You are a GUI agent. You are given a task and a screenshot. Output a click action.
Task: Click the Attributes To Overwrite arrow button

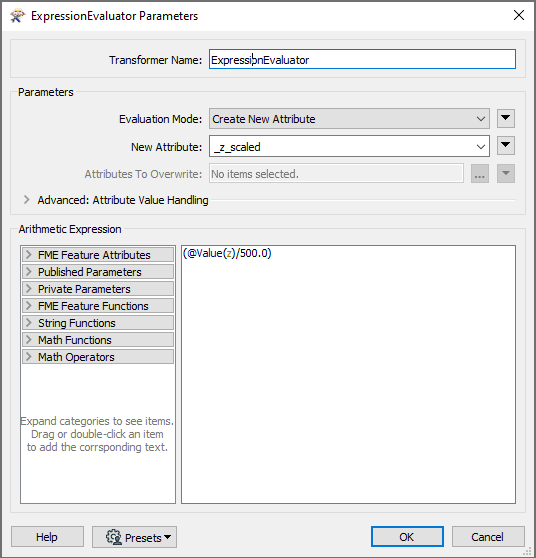pos(506,174)
